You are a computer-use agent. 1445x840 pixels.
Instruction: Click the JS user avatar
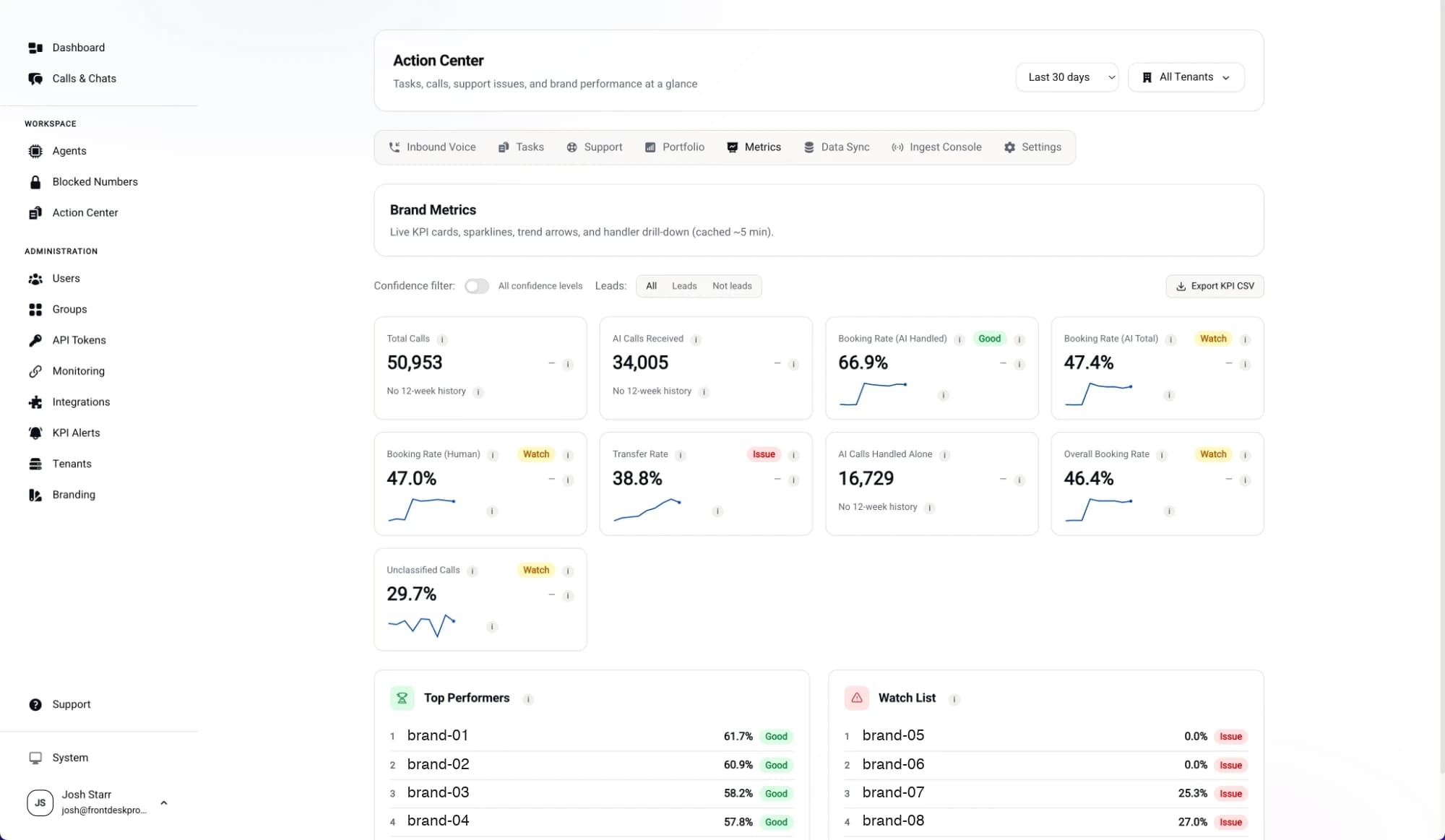tap(40, 802)
